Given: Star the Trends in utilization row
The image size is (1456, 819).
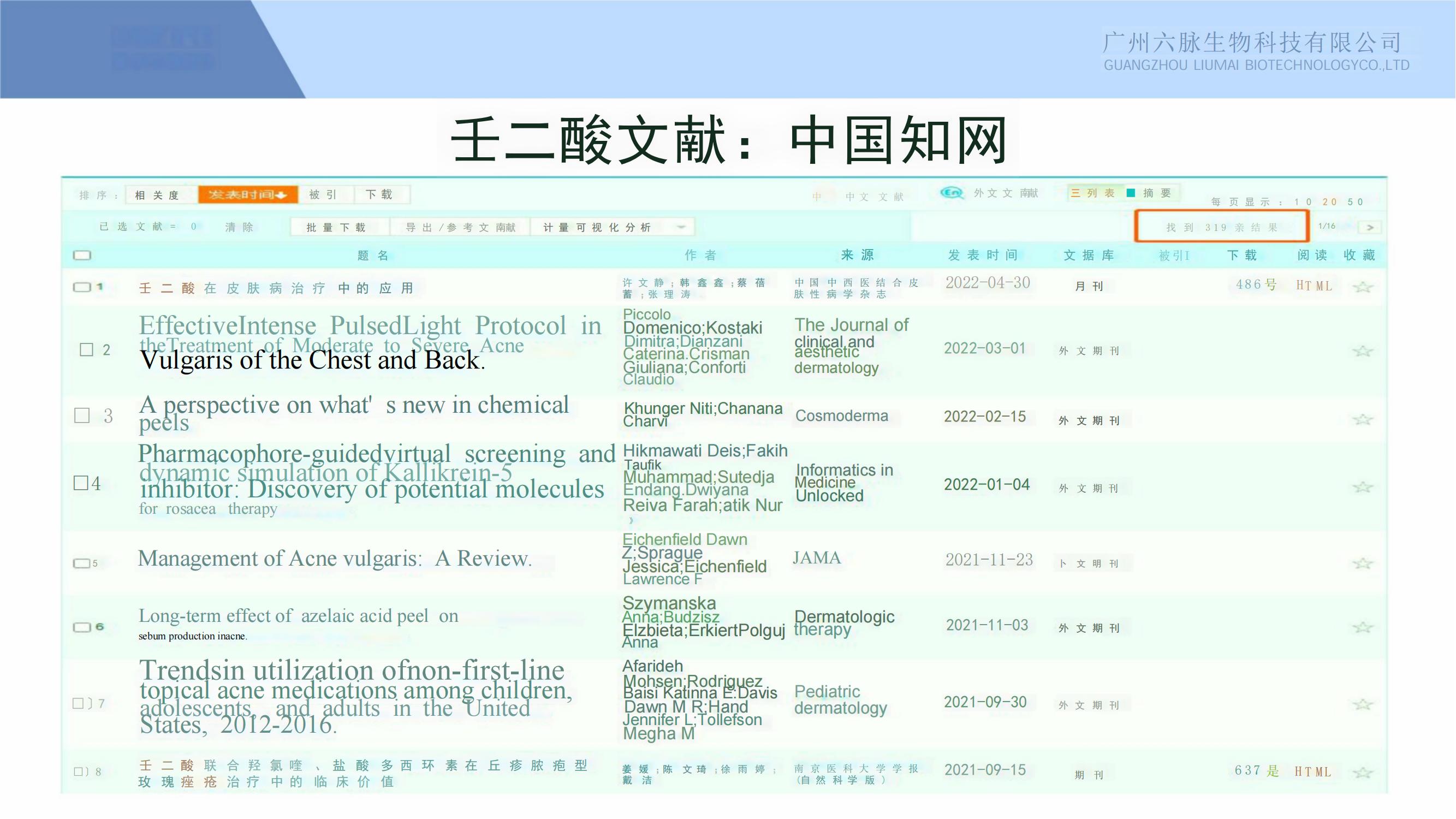Looking at the screenshot, I should [1363, 704].
